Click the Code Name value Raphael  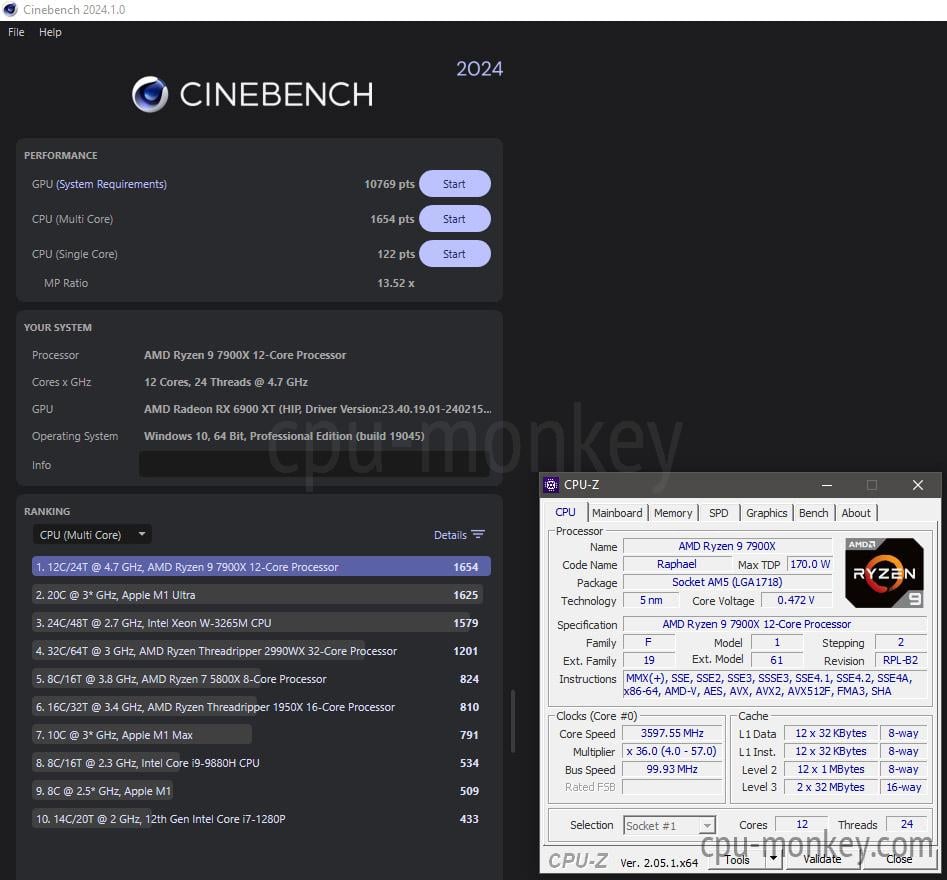tap(676, 564)
